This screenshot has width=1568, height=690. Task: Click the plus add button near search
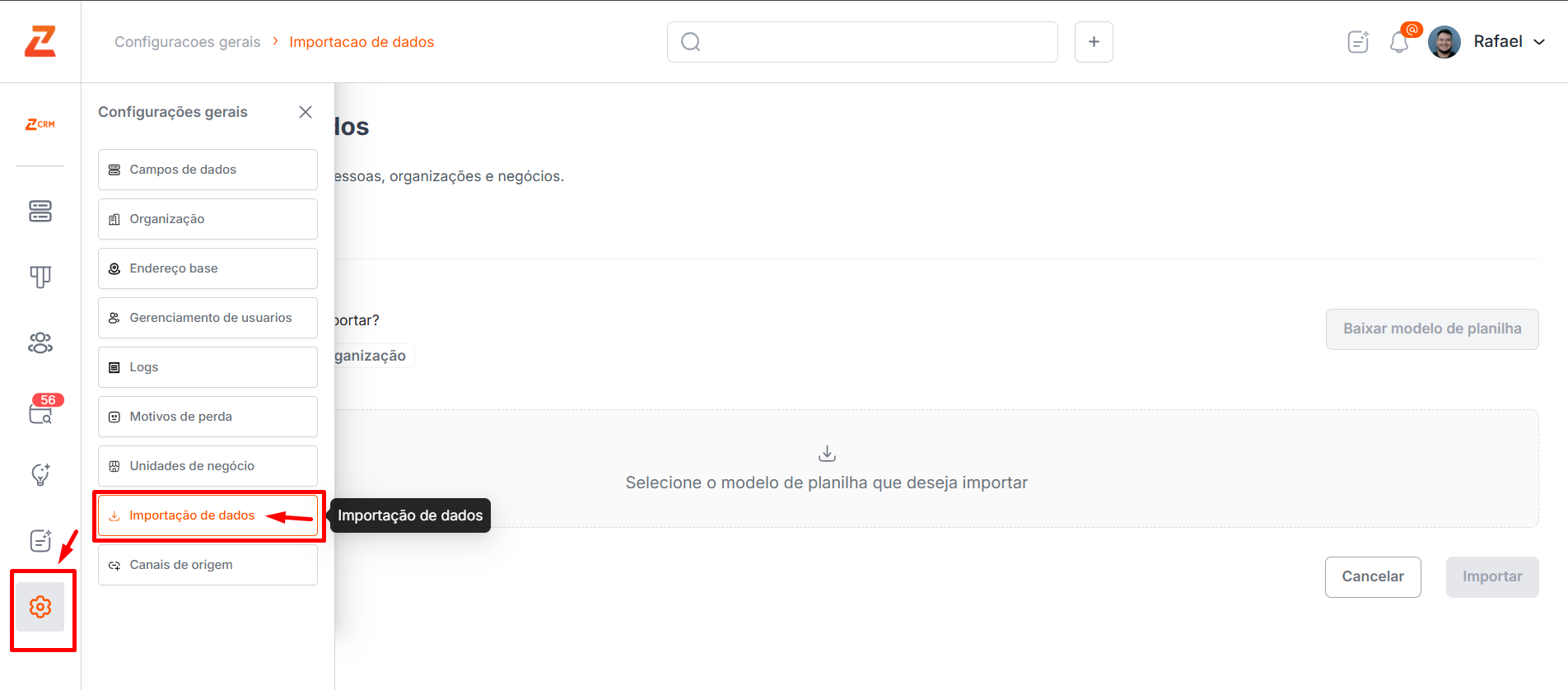[x=1094, y=42]
